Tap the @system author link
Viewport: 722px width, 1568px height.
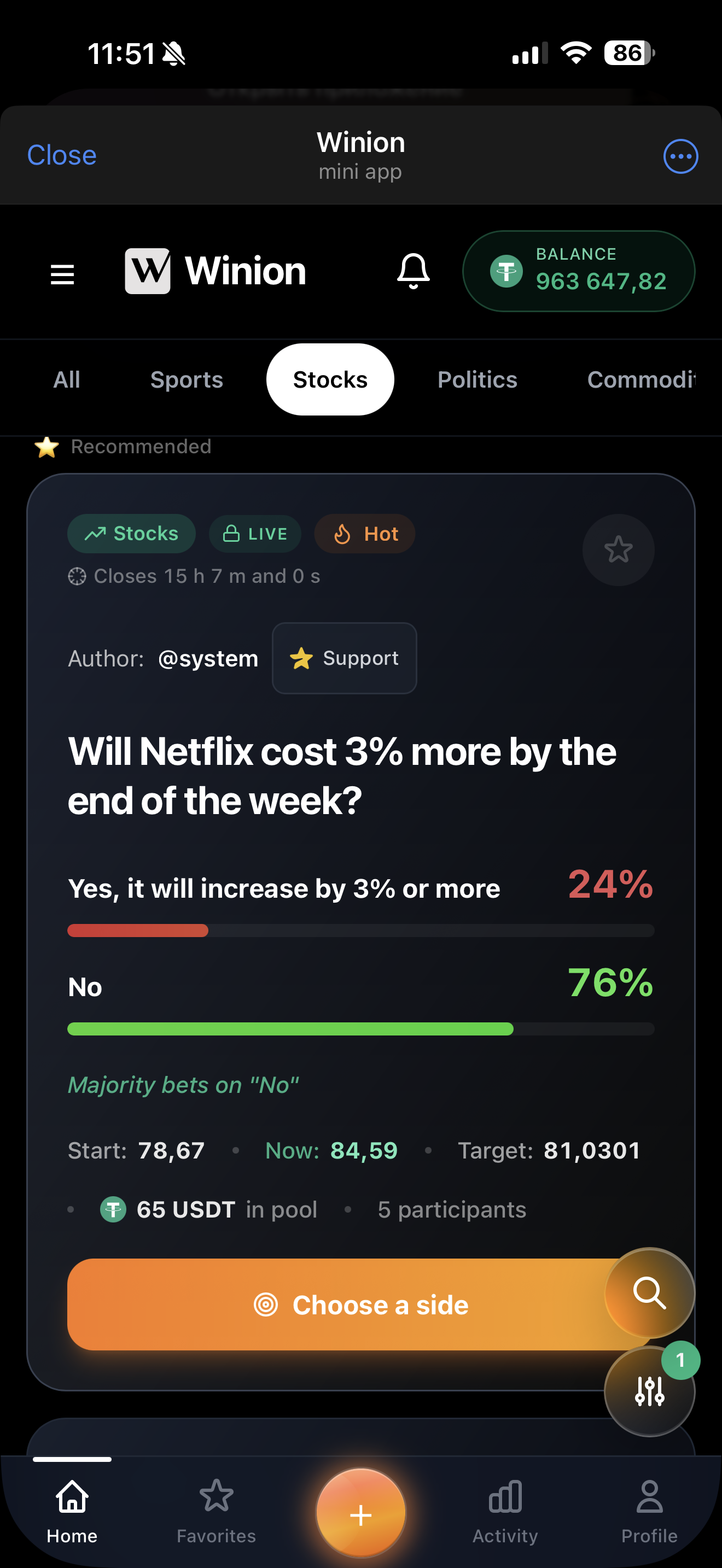[208, 658]
